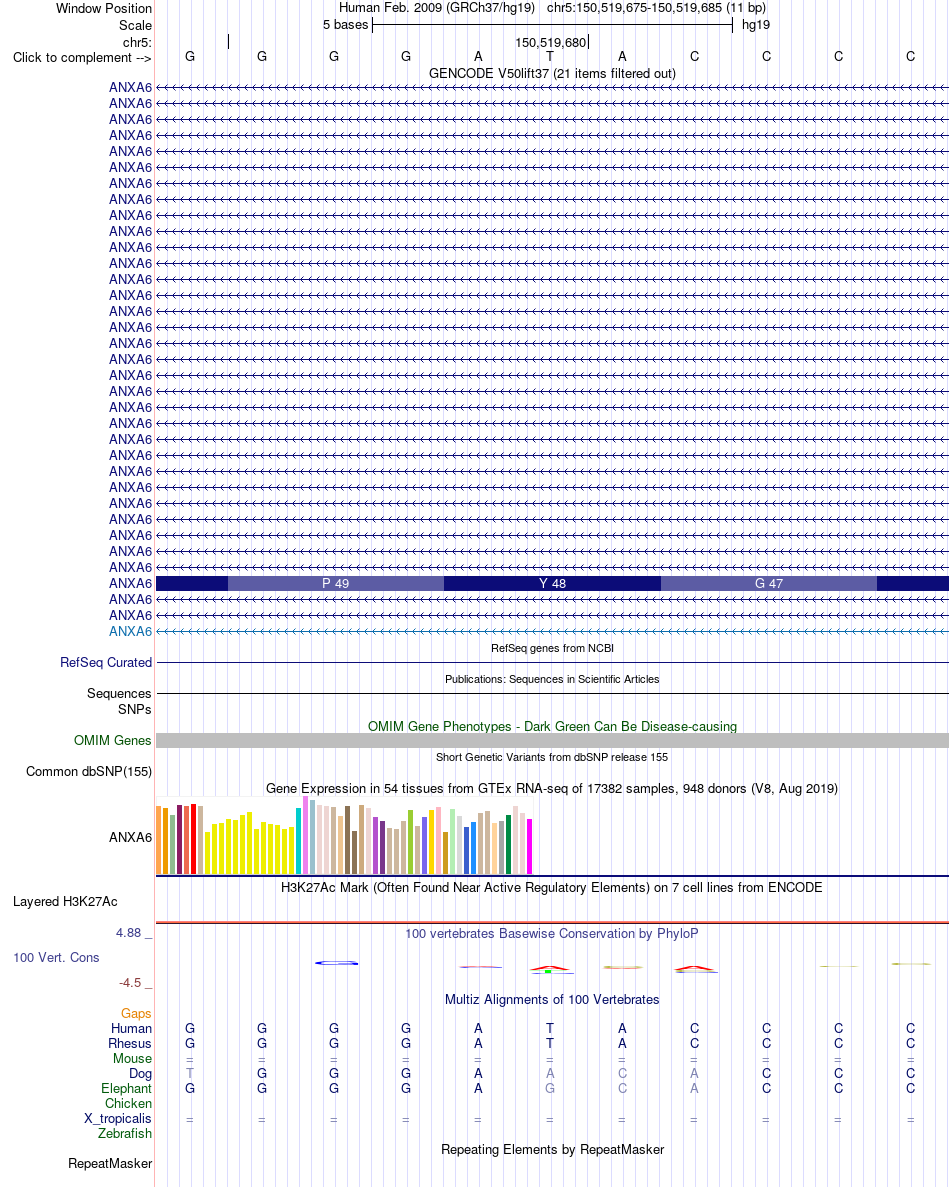Viewport: 950px width, 1187px height.
Task: Click the magenta bar in GTEx chart
Action: [530, 846]
